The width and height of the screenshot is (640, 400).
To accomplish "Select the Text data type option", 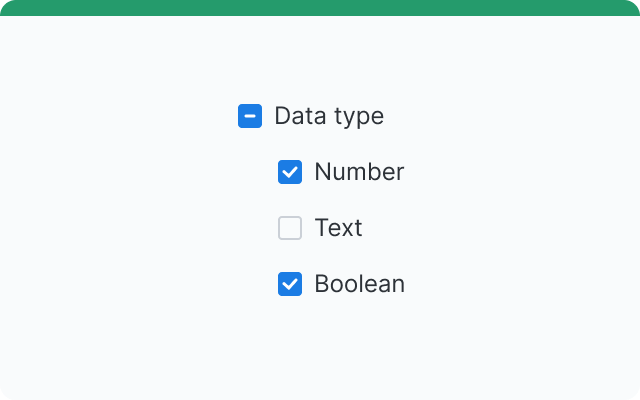I will 290,228.
